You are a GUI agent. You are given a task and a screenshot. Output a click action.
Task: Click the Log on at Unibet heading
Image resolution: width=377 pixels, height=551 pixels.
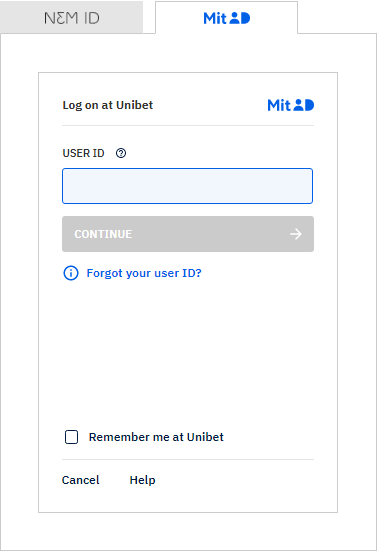(x=108, y=105)
